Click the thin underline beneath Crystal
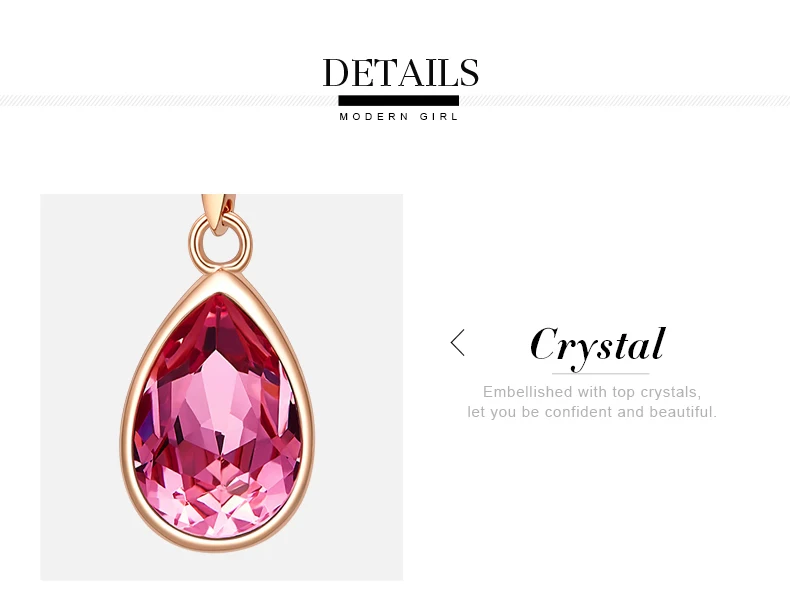The height and width of the screenshot is (594, 790). click(601, 374)
